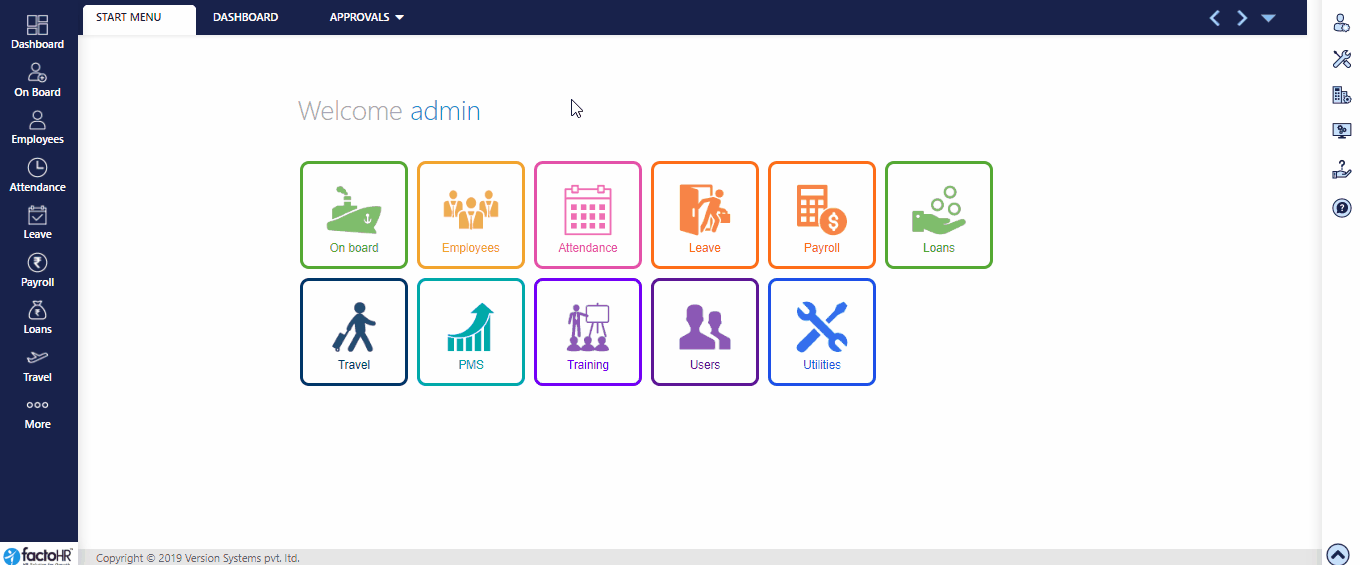Open the orange Leave tile
Viewport: 1360px width, 565px height.
[x=705, y=215]
